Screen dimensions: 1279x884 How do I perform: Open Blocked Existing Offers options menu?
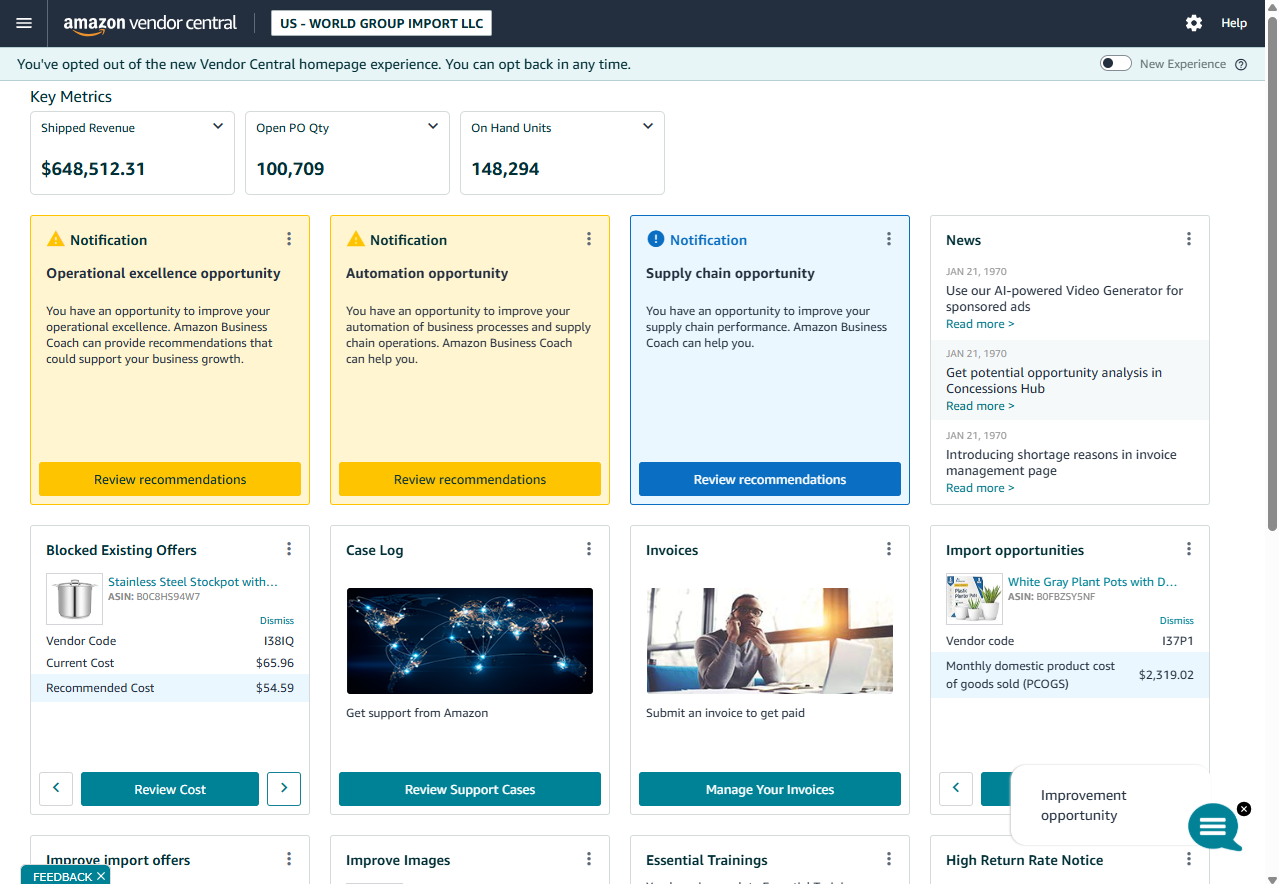click(289, 549)
